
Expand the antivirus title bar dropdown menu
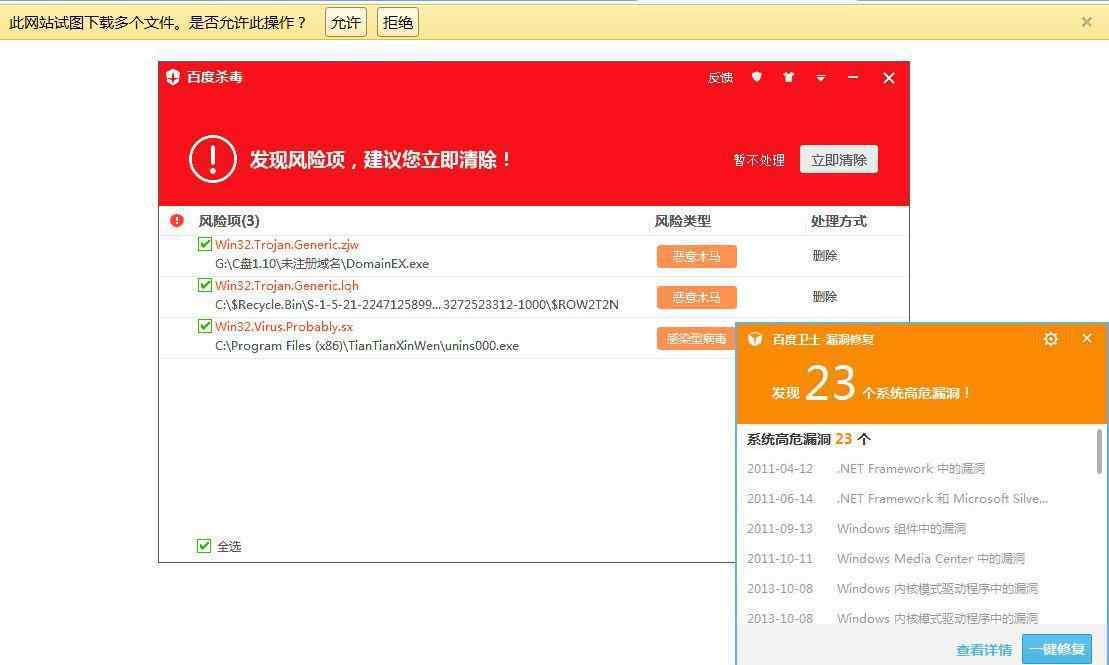(820, 78)
